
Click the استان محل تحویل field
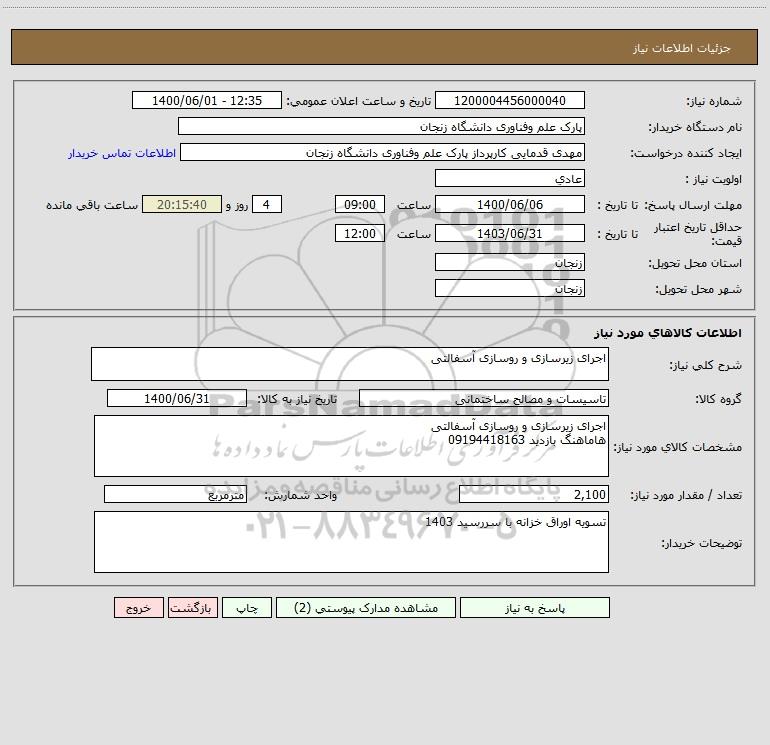tap(510, 262)
